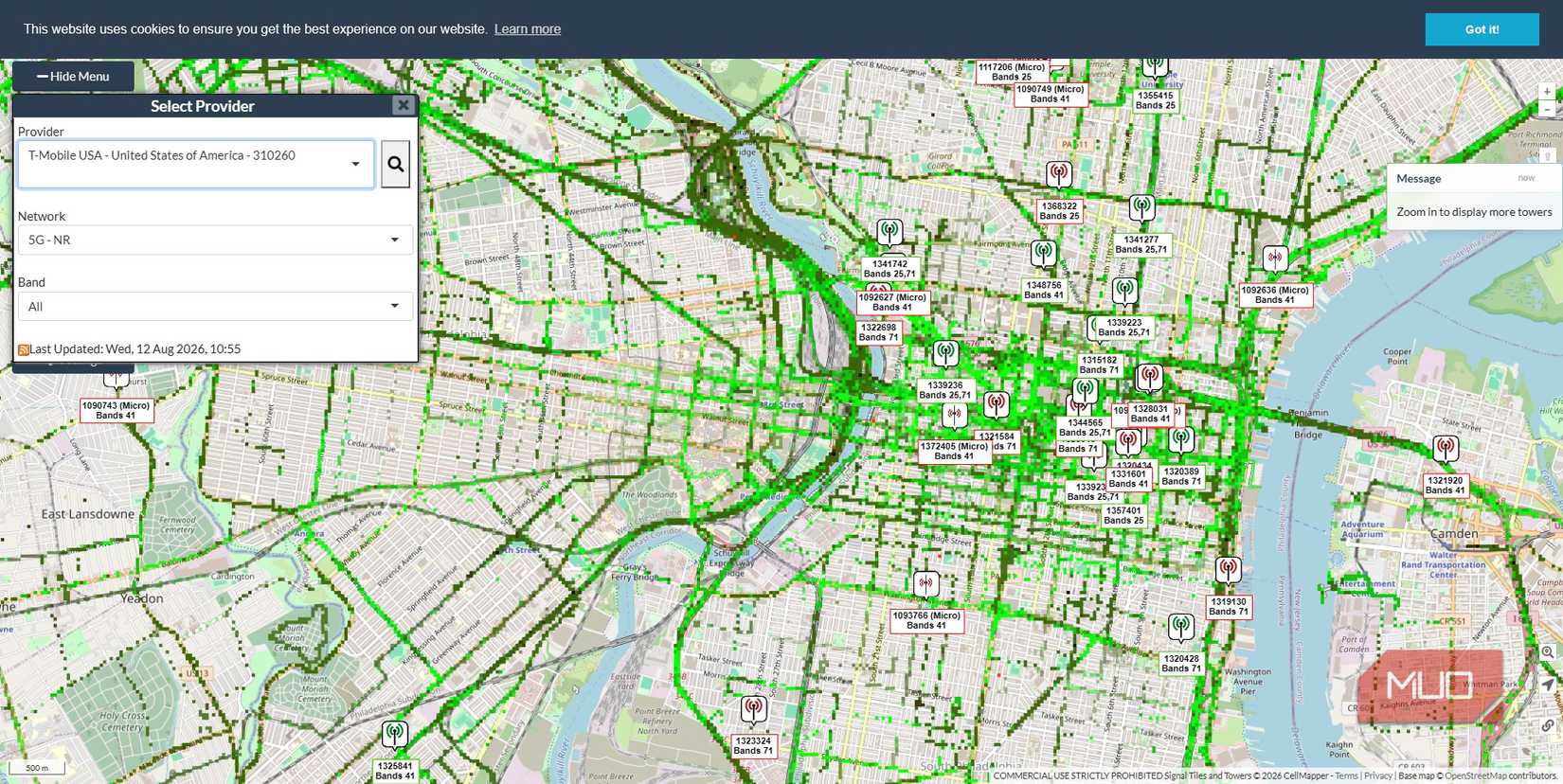Viewport: 1563px width, 784px height.
Task: Select micro tower marker 1093766
Action: (926, 584)
